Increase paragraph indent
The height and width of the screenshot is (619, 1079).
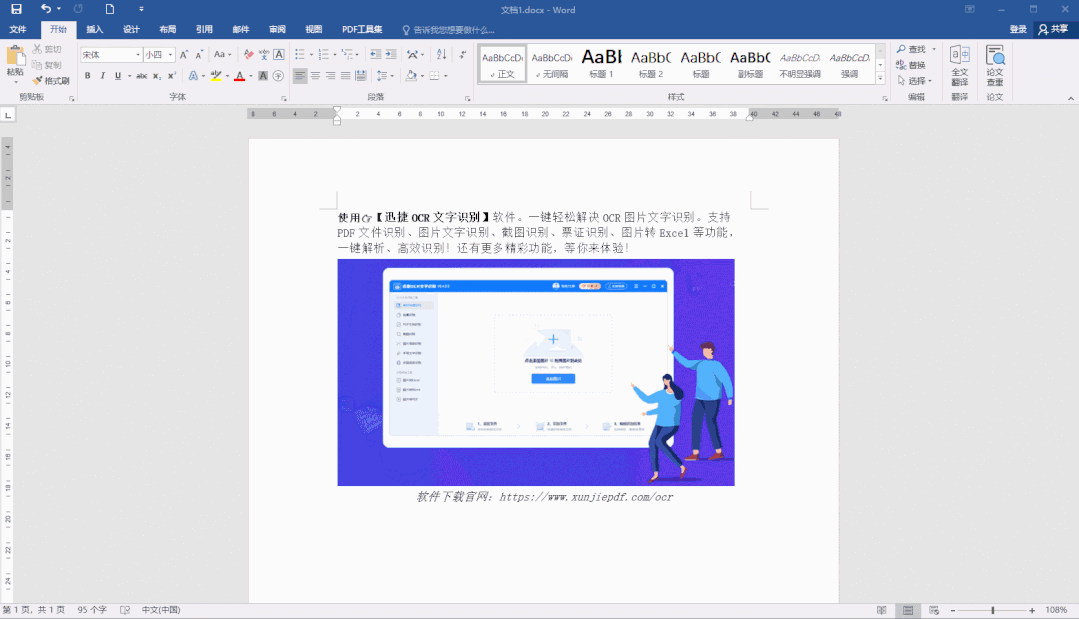[391, 54]
